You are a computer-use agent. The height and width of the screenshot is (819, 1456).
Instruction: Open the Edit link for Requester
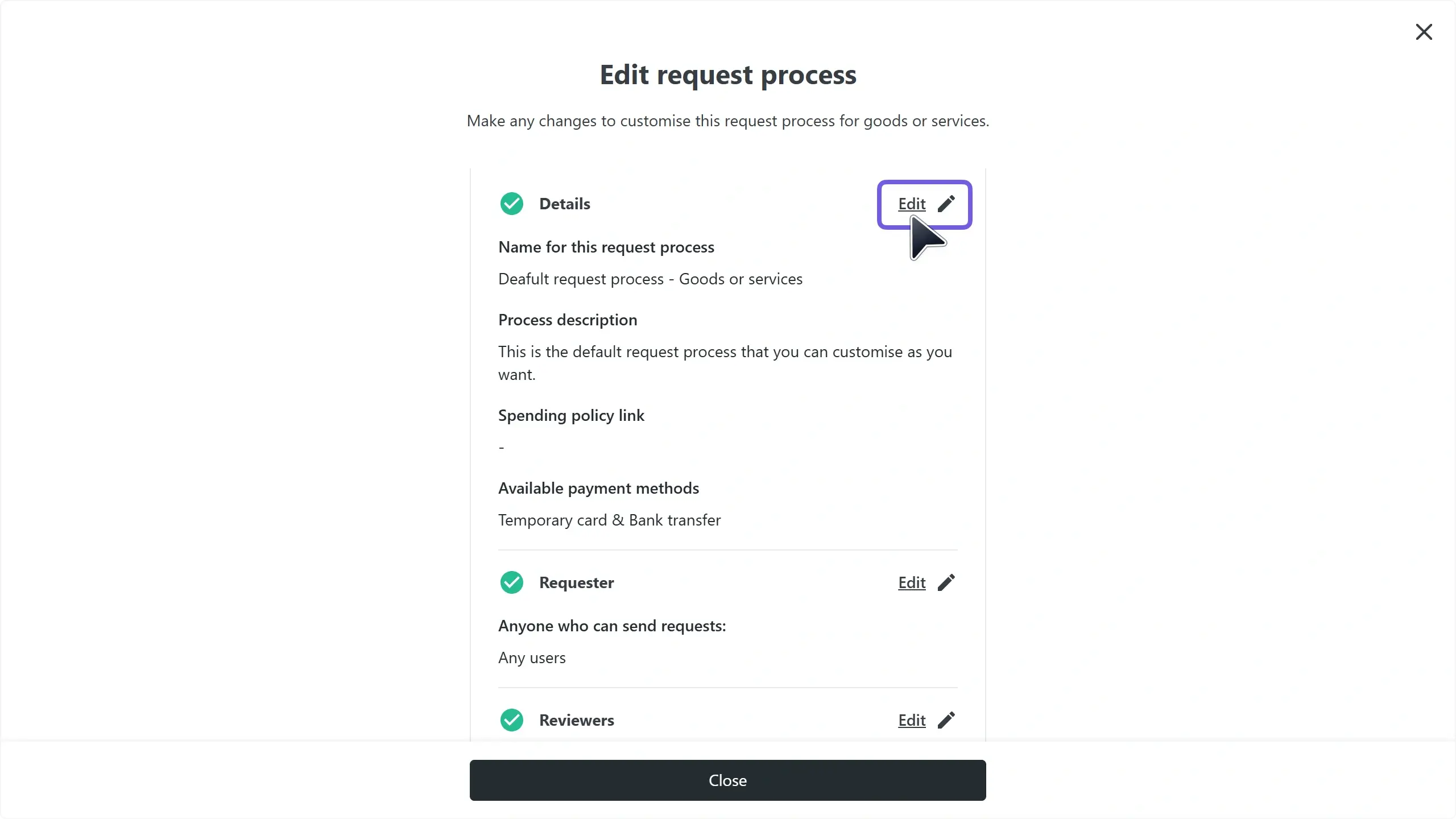coord(912,582)
